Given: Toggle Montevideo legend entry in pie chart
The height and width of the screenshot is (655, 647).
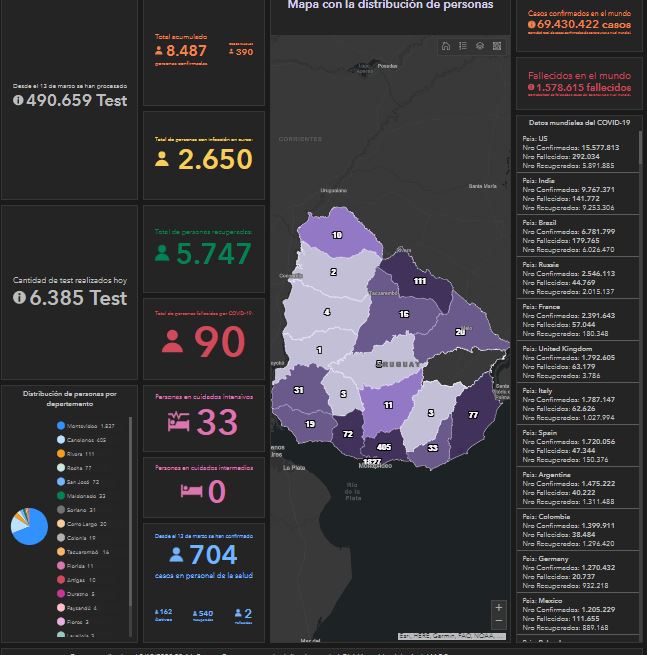Looking at the screenshot, I should coord(85,426).
